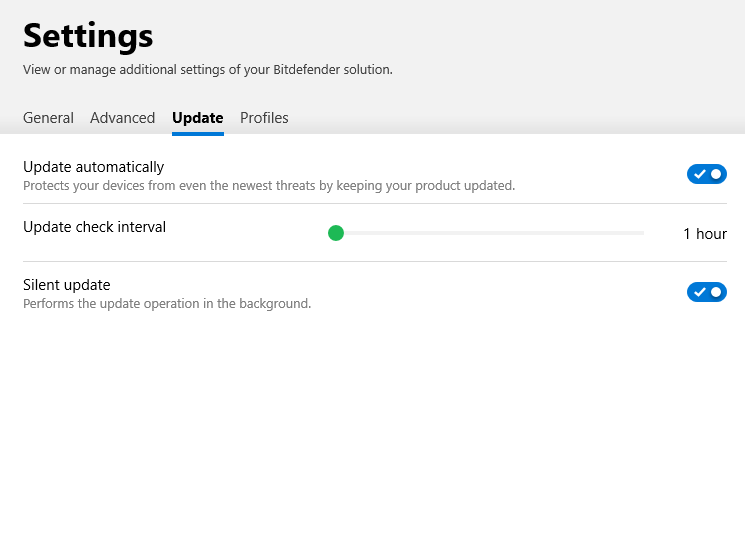Screen dimensions: 745x545
Task: Disable the Update automatically toggle
Action: tap(706, 174)
